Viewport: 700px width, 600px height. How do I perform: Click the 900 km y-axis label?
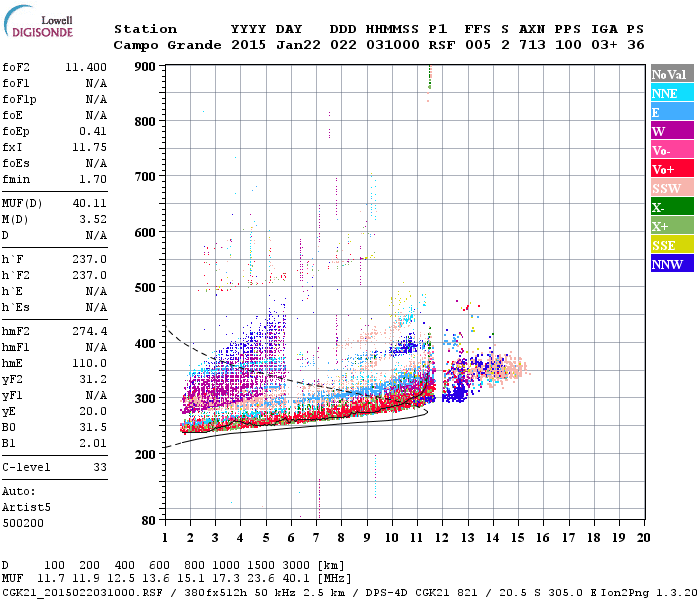tap(145, 67)
